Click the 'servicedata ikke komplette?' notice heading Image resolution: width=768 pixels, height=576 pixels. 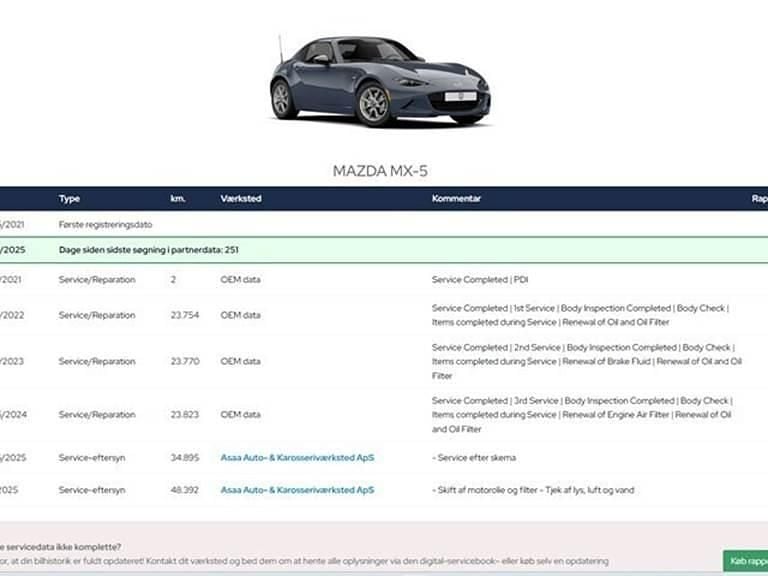coord(62,546)
